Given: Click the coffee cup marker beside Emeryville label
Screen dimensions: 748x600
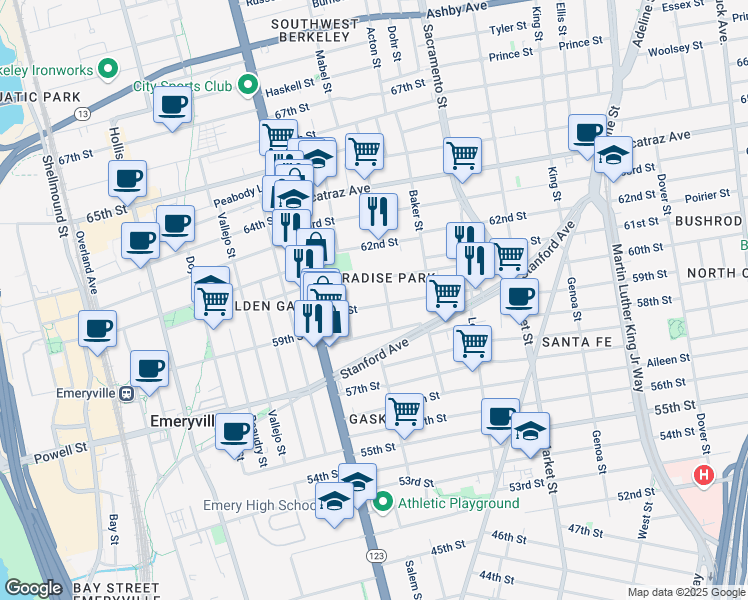Looking at the screenshot, I should point(235,431).
